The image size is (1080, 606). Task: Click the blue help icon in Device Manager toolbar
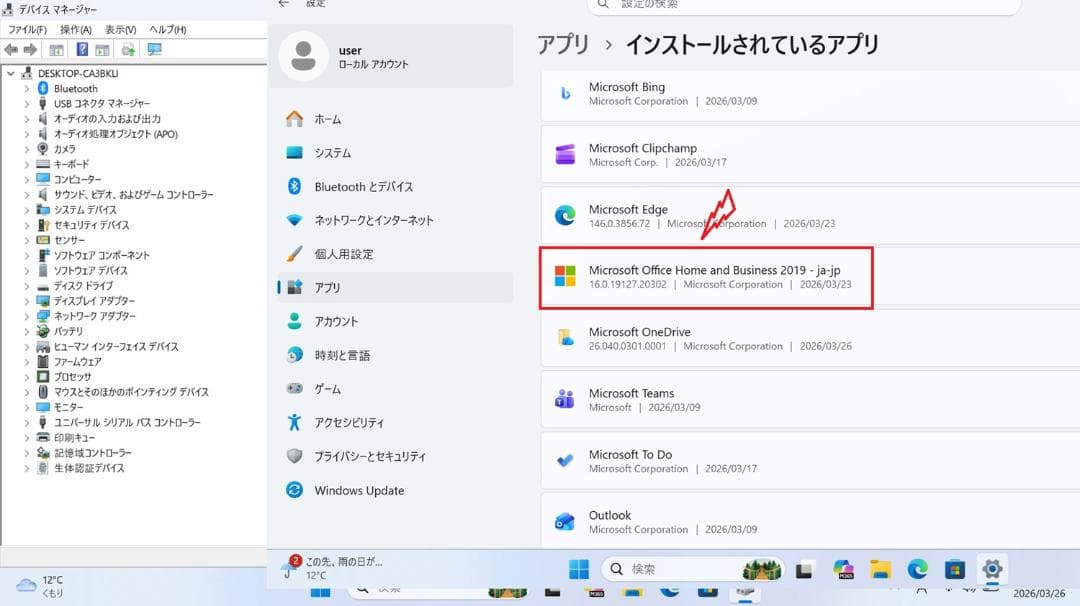[x=82, y=50]
